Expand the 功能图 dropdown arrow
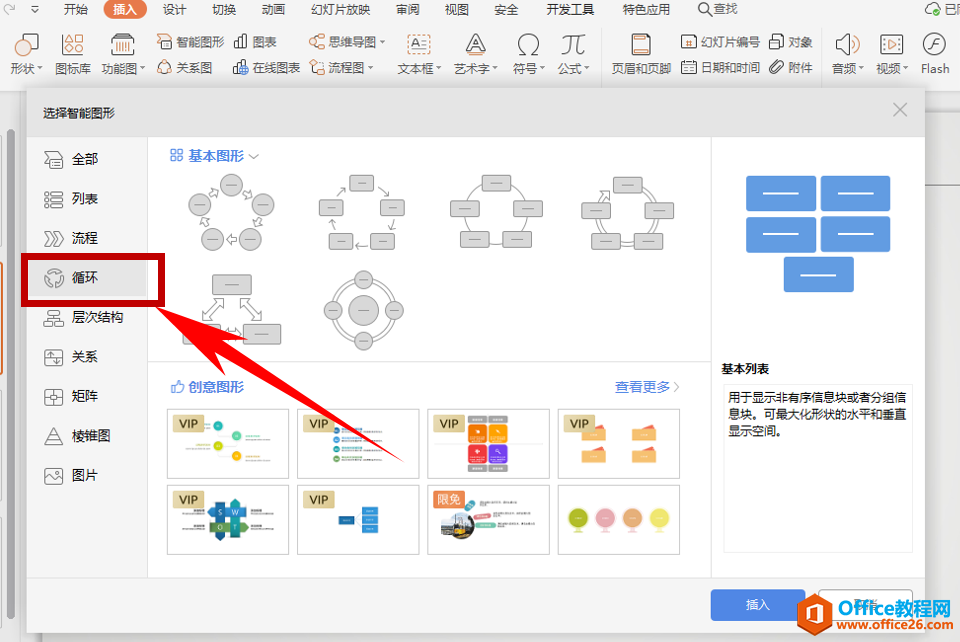The image size is (960, 642). point(142,69)
